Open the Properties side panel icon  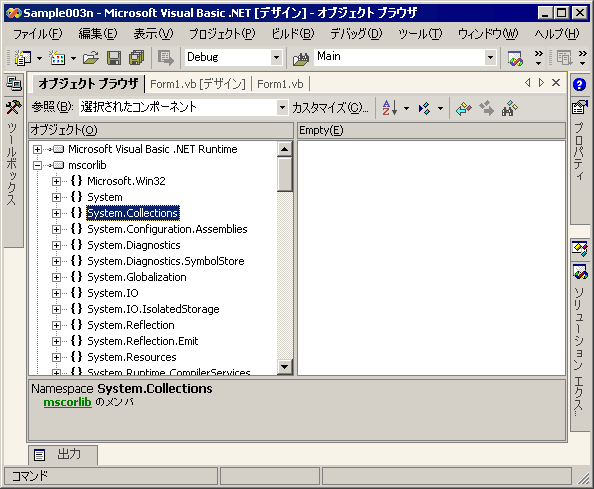(x=580, y=108)
